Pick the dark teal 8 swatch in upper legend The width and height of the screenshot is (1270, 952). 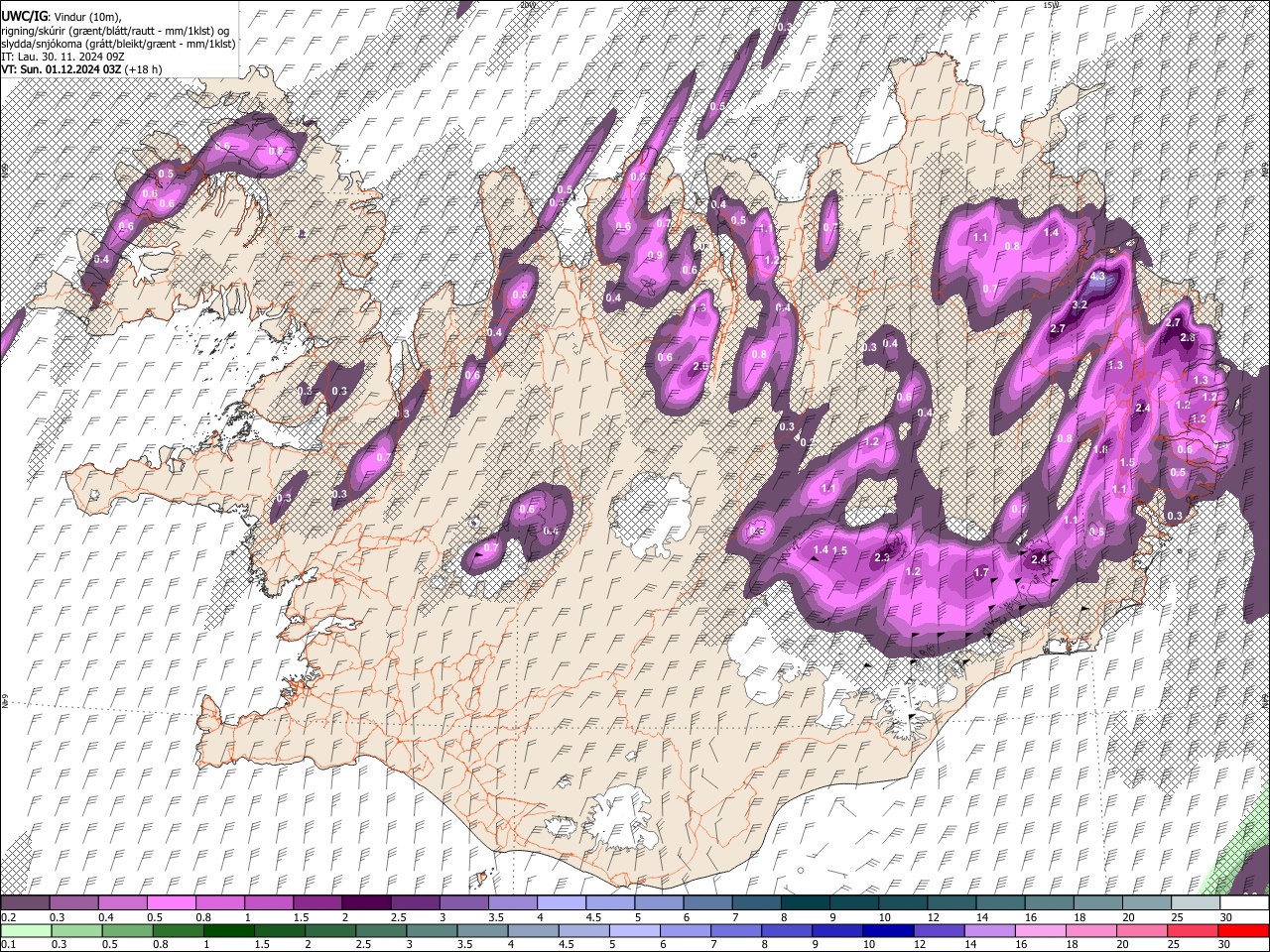tap(806, 902)
